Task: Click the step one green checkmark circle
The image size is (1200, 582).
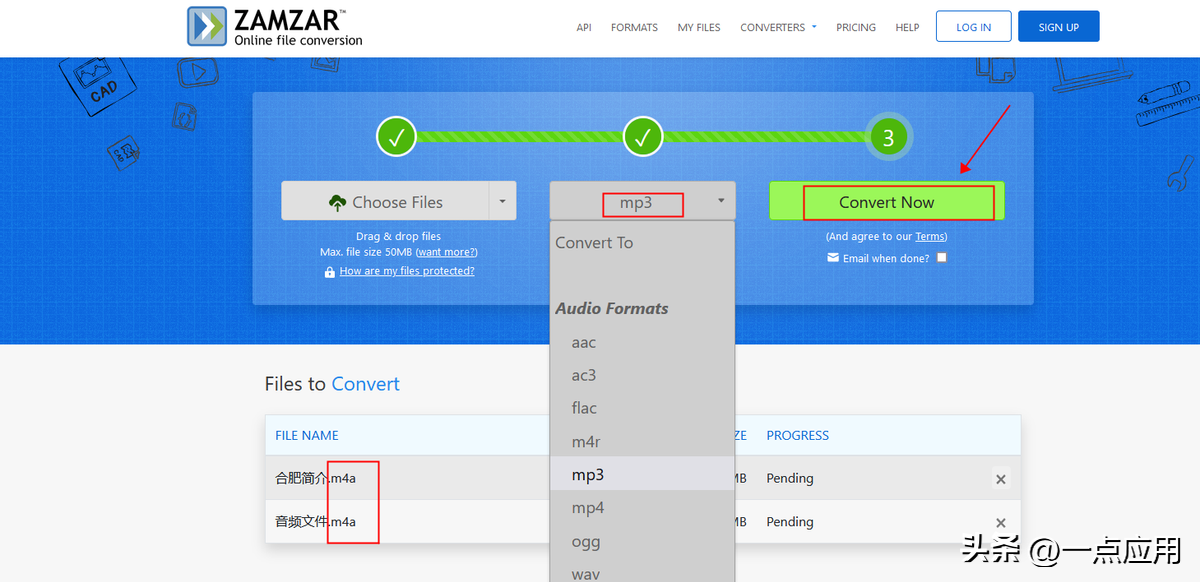Action: coord(396,136)
